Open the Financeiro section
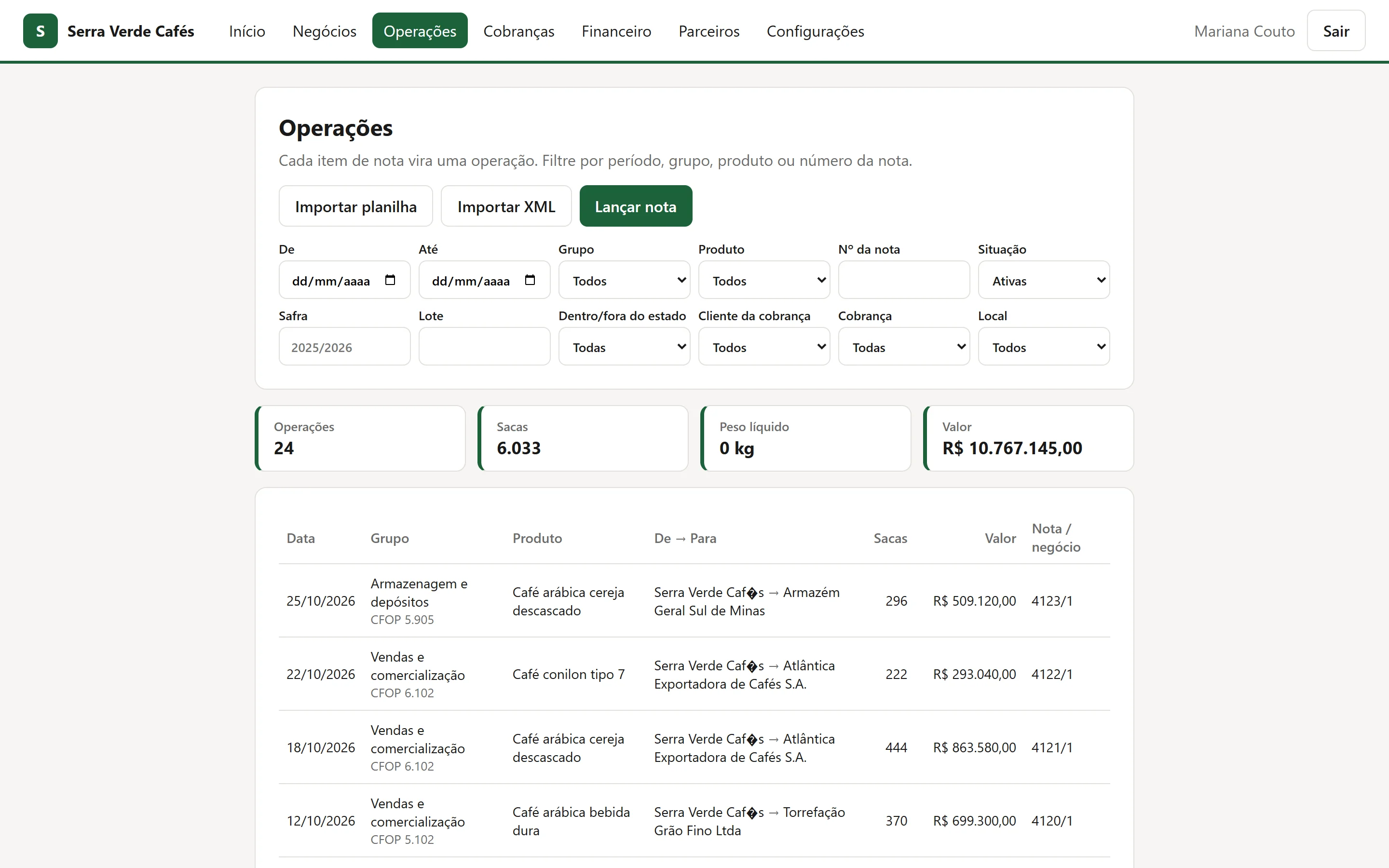This screenshot has width=1389, height=868. coord(616,31)
